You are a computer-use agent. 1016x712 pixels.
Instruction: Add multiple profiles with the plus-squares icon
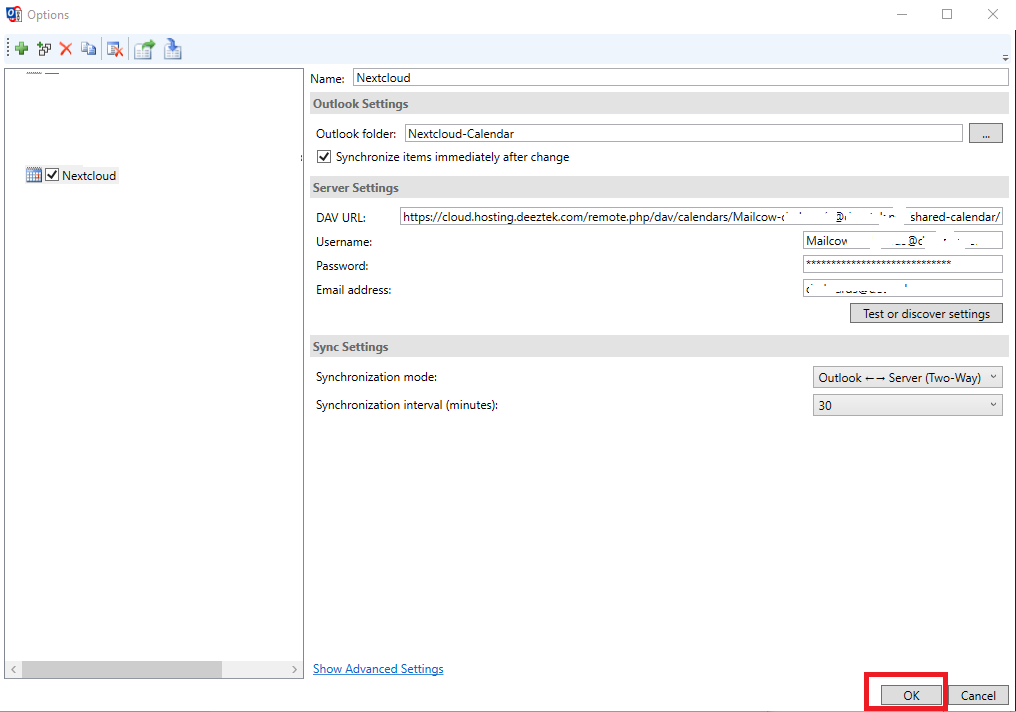pos(44,49)
